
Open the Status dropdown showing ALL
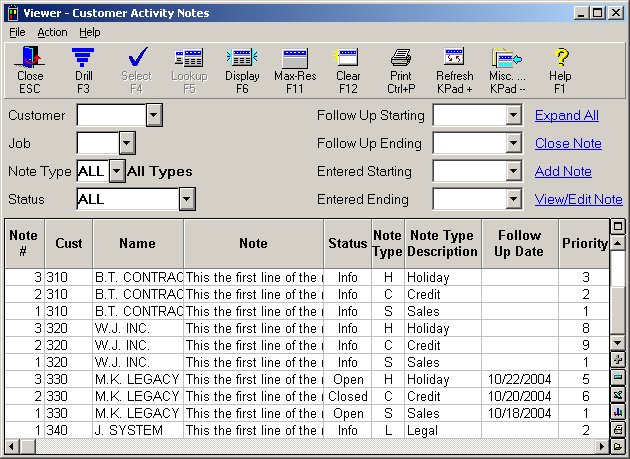click(x=186, y=199)
